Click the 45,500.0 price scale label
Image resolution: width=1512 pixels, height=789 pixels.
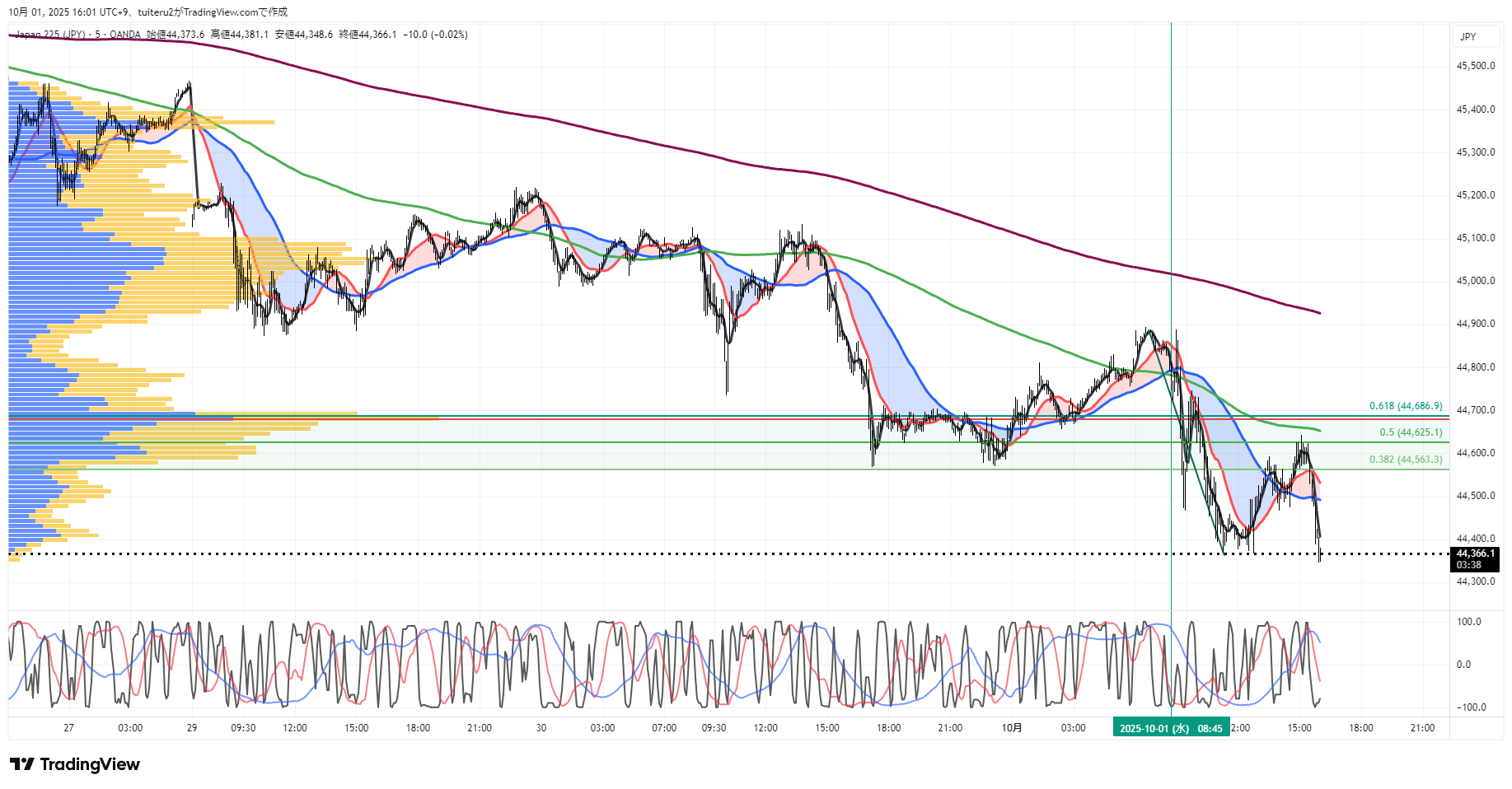(1475, 66)
